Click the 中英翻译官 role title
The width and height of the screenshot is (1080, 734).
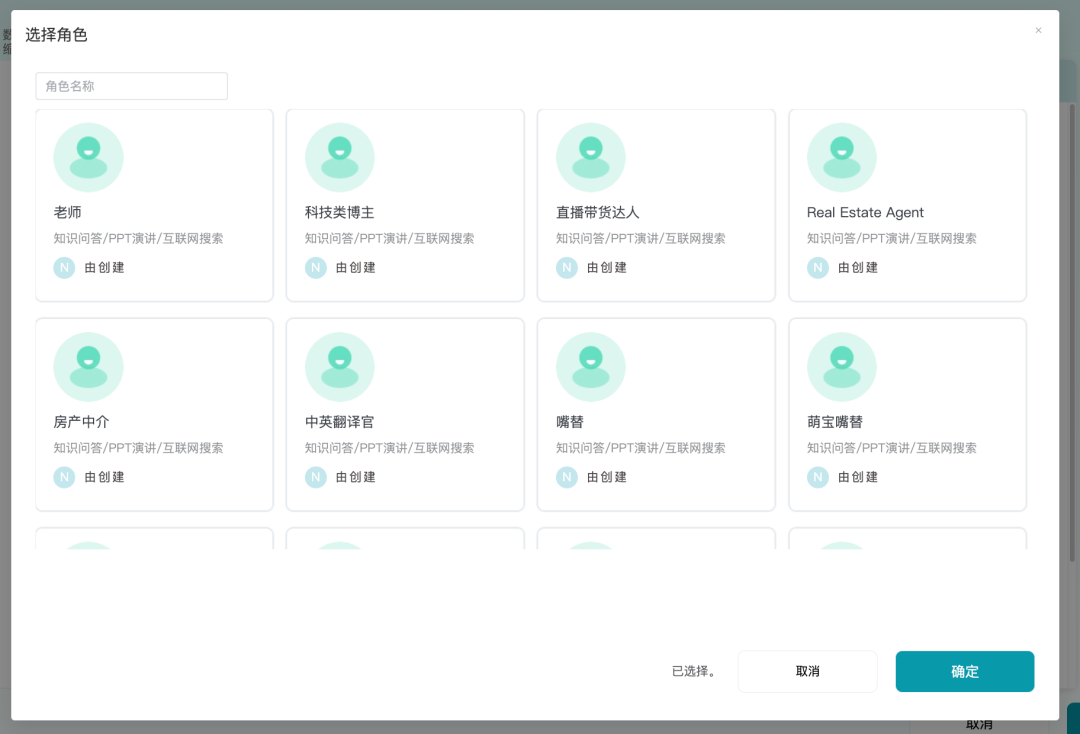[339, 423]
